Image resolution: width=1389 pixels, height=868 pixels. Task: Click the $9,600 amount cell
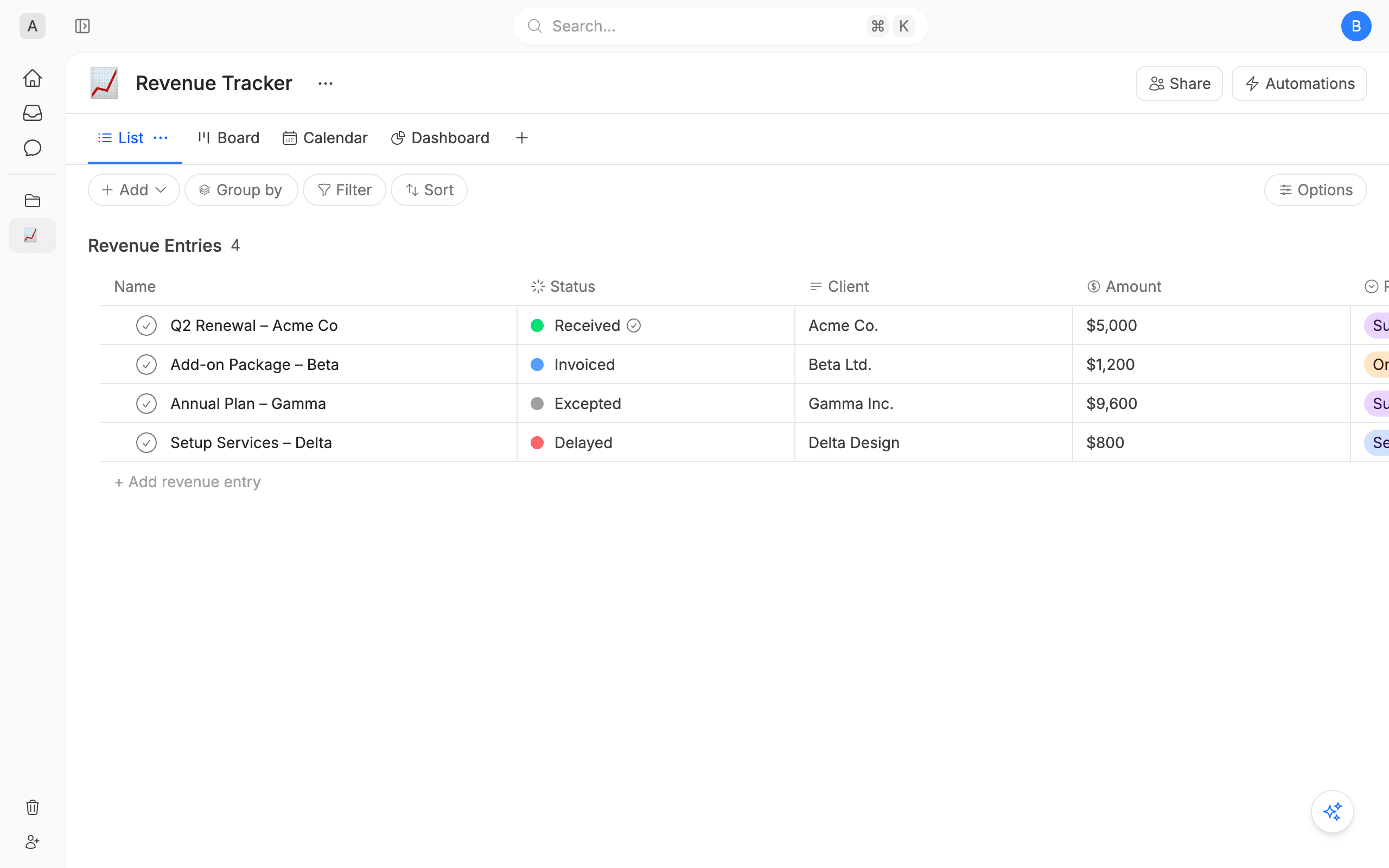(1212, 404)
